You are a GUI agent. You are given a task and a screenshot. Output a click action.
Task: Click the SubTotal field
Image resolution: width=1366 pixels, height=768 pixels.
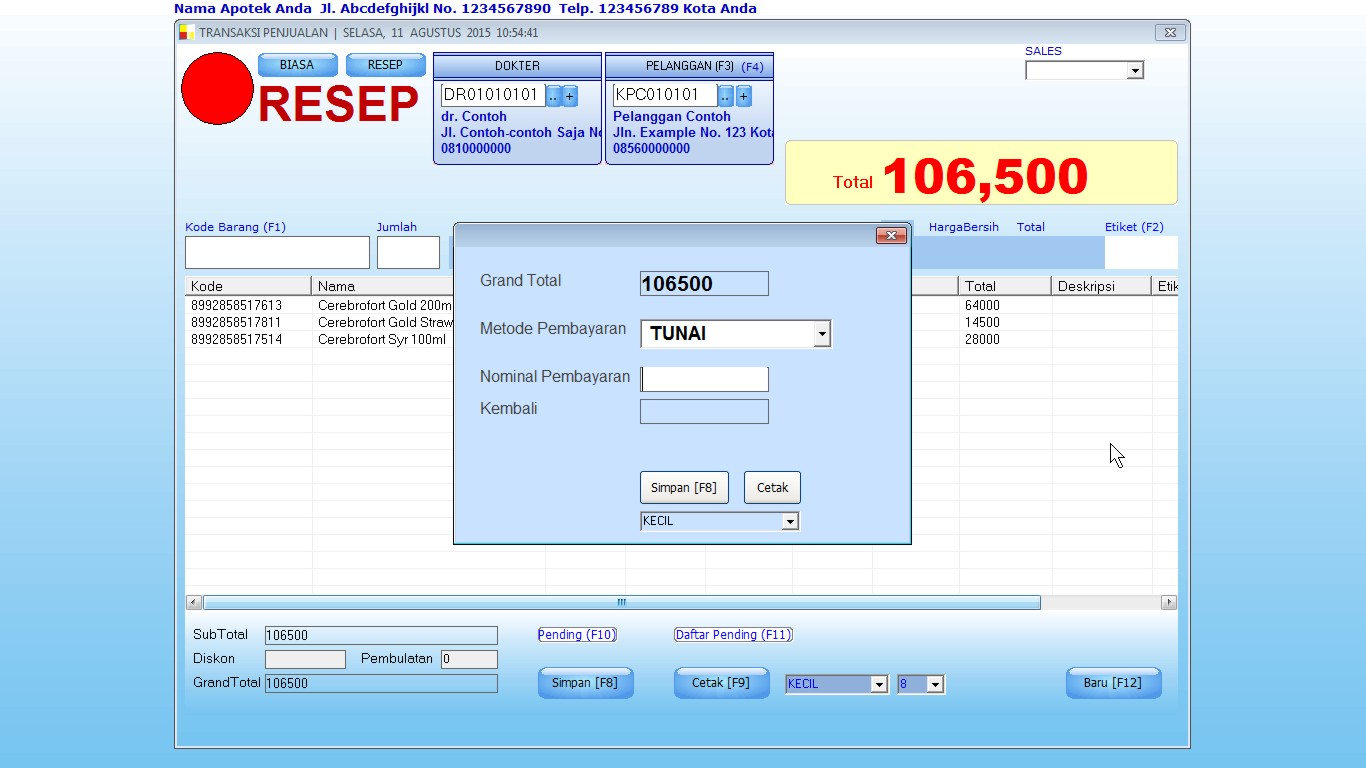tap(381, 636)
